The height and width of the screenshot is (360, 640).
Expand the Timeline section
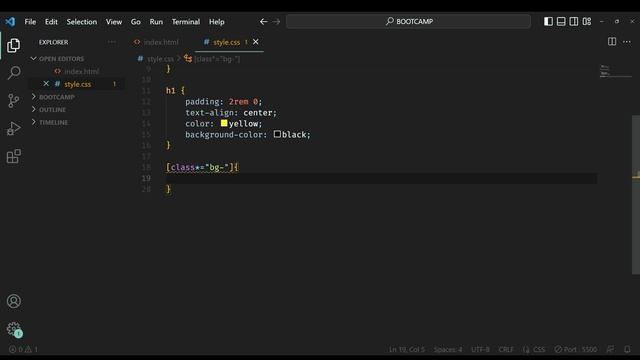pyautogui.click(x=53, y=122)
